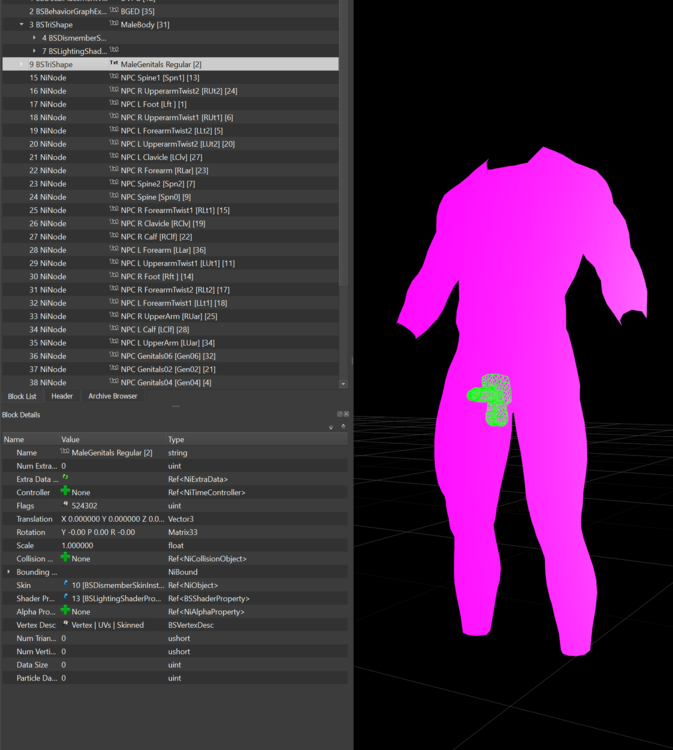The width and height of the screenshot is (673, 750).
Task: Expand the 4 BSDismemberSkinInstance child node
Action: click(34, 37)
